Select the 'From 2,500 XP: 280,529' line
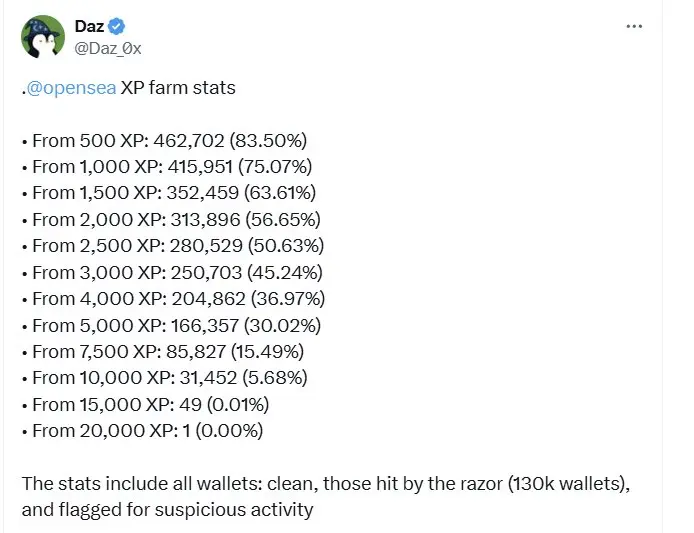694x533 pixels. (x=173, y=246)
